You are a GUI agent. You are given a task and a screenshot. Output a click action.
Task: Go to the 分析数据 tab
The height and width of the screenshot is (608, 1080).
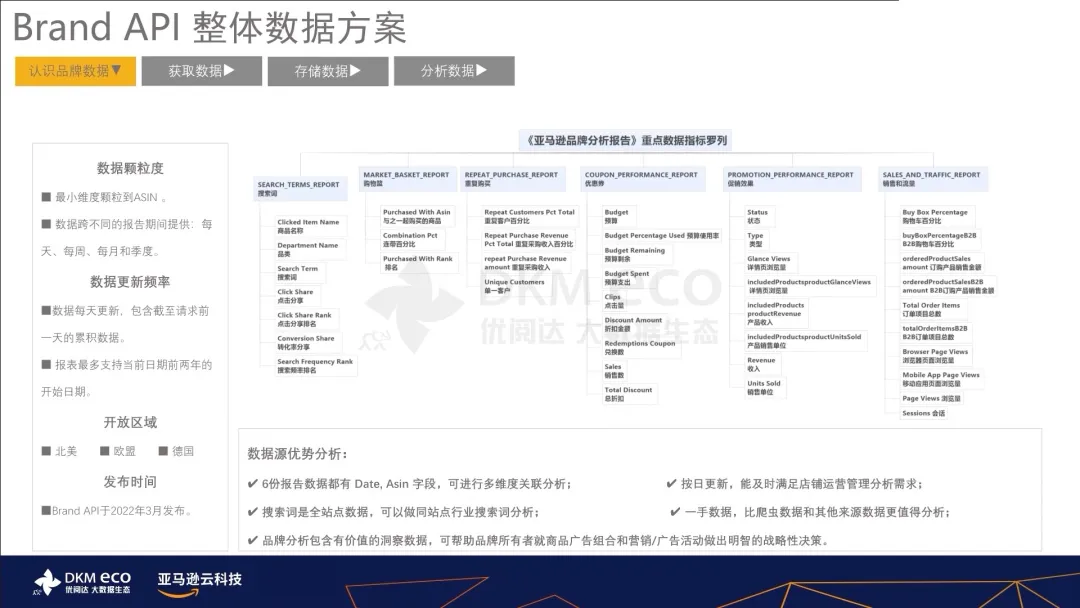454,71
